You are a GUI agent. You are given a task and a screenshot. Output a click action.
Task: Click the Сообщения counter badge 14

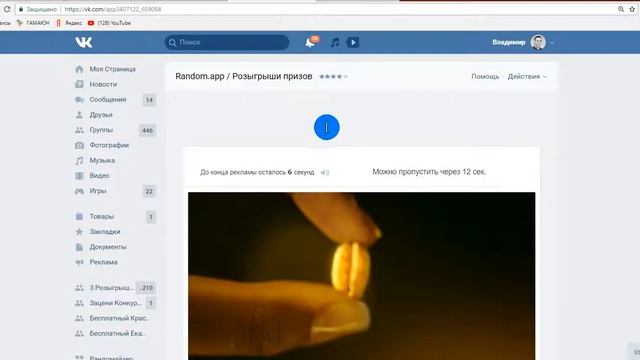[x=149, y=100]
